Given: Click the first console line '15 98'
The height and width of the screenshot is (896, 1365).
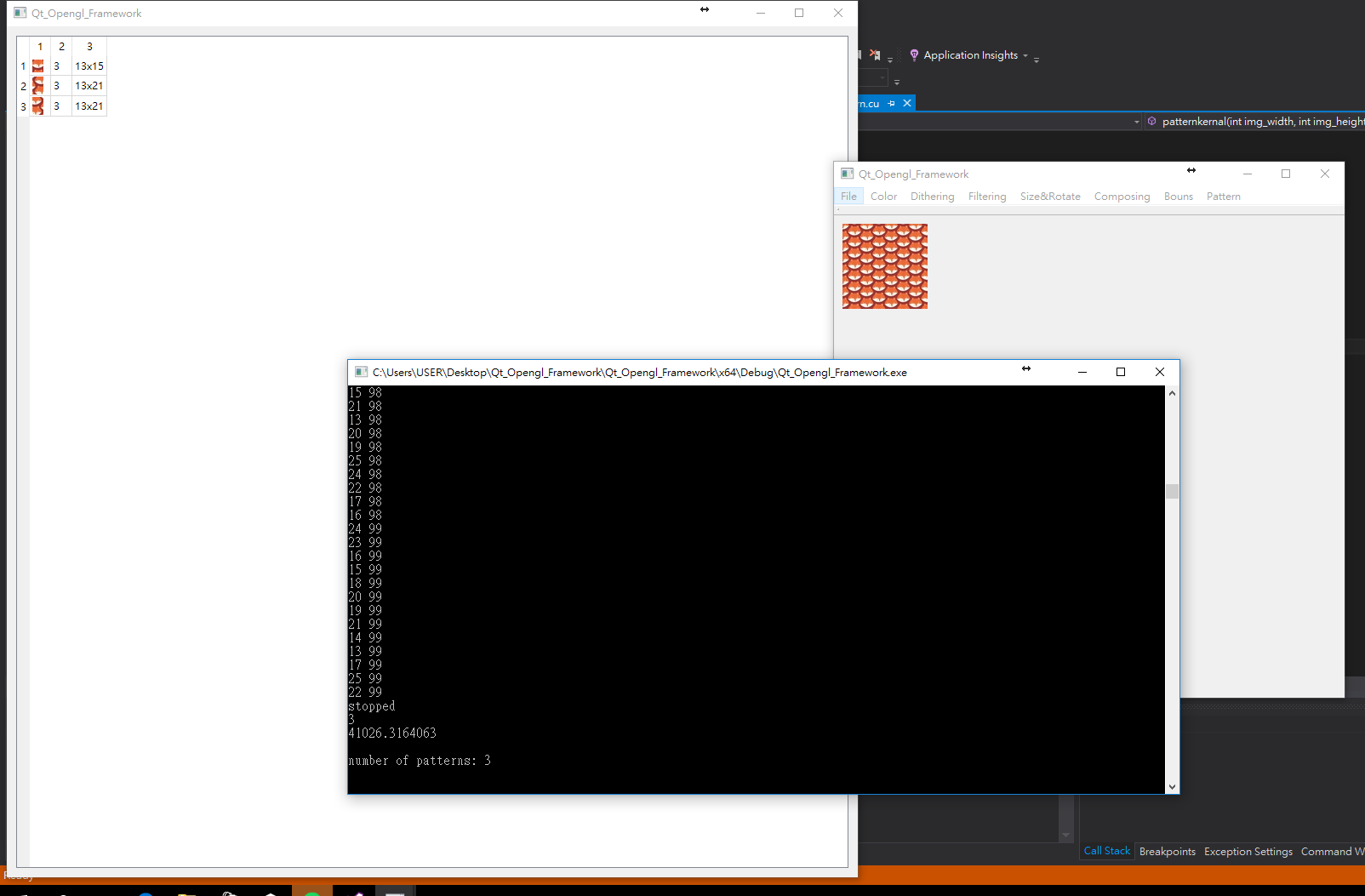Looking at the screenshot, I should (365, 393).
